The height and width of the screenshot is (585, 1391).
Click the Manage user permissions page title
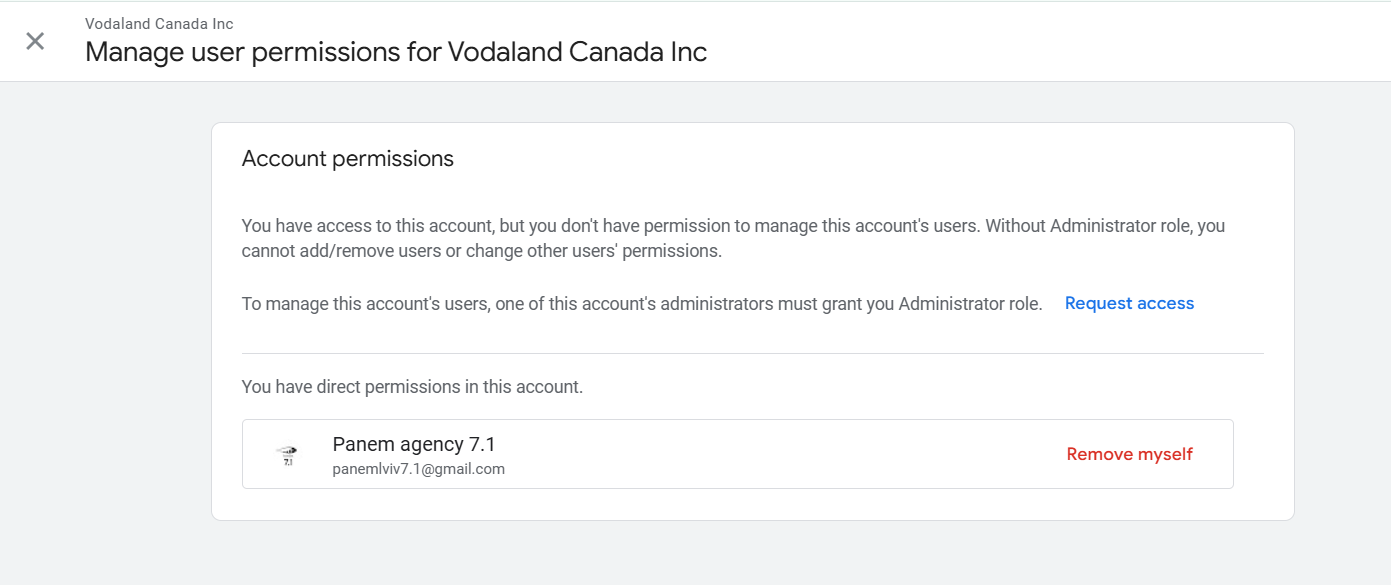396,52
